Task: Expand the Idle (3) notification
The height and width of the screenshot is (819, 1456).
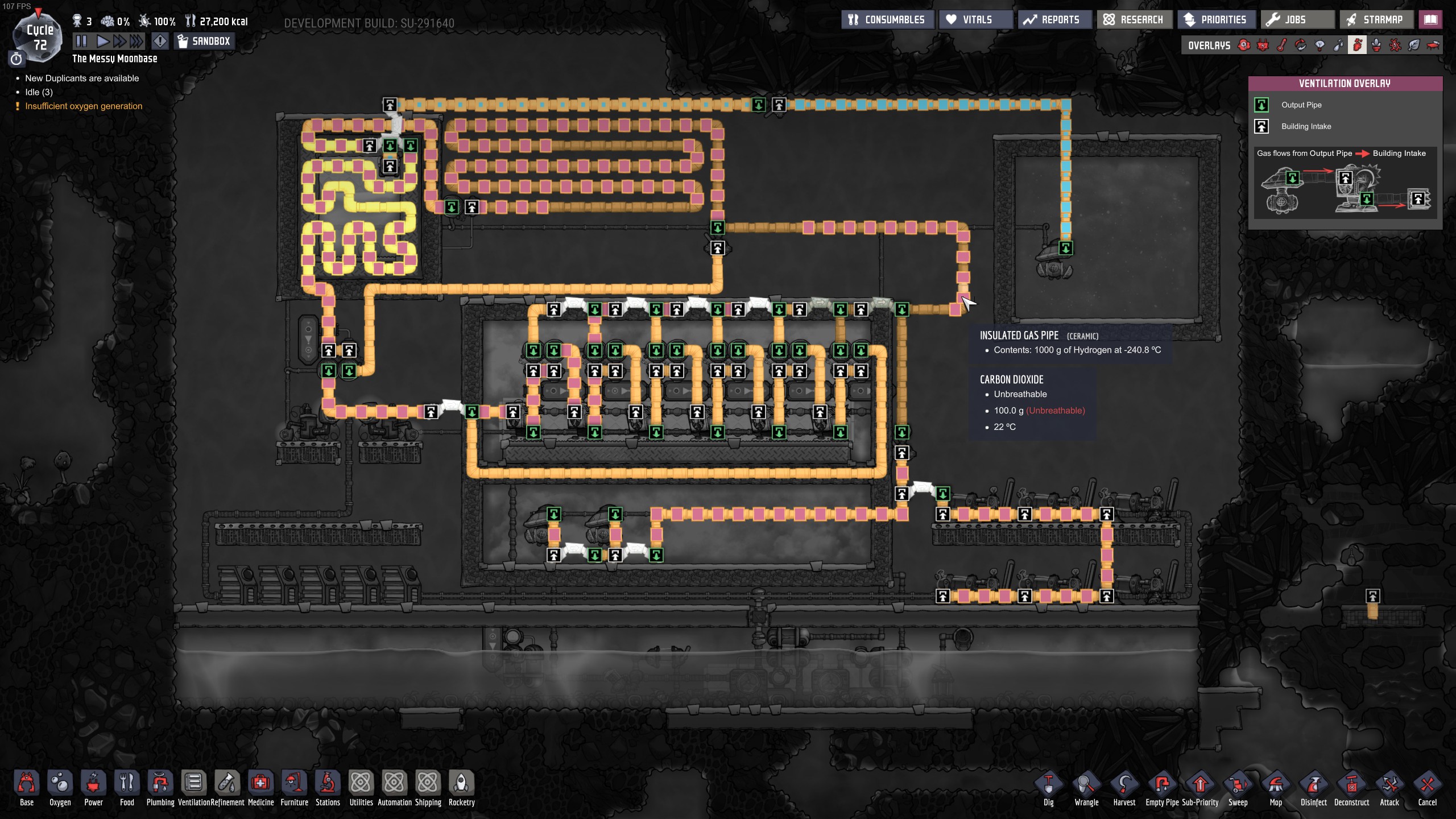Action: 39,92
